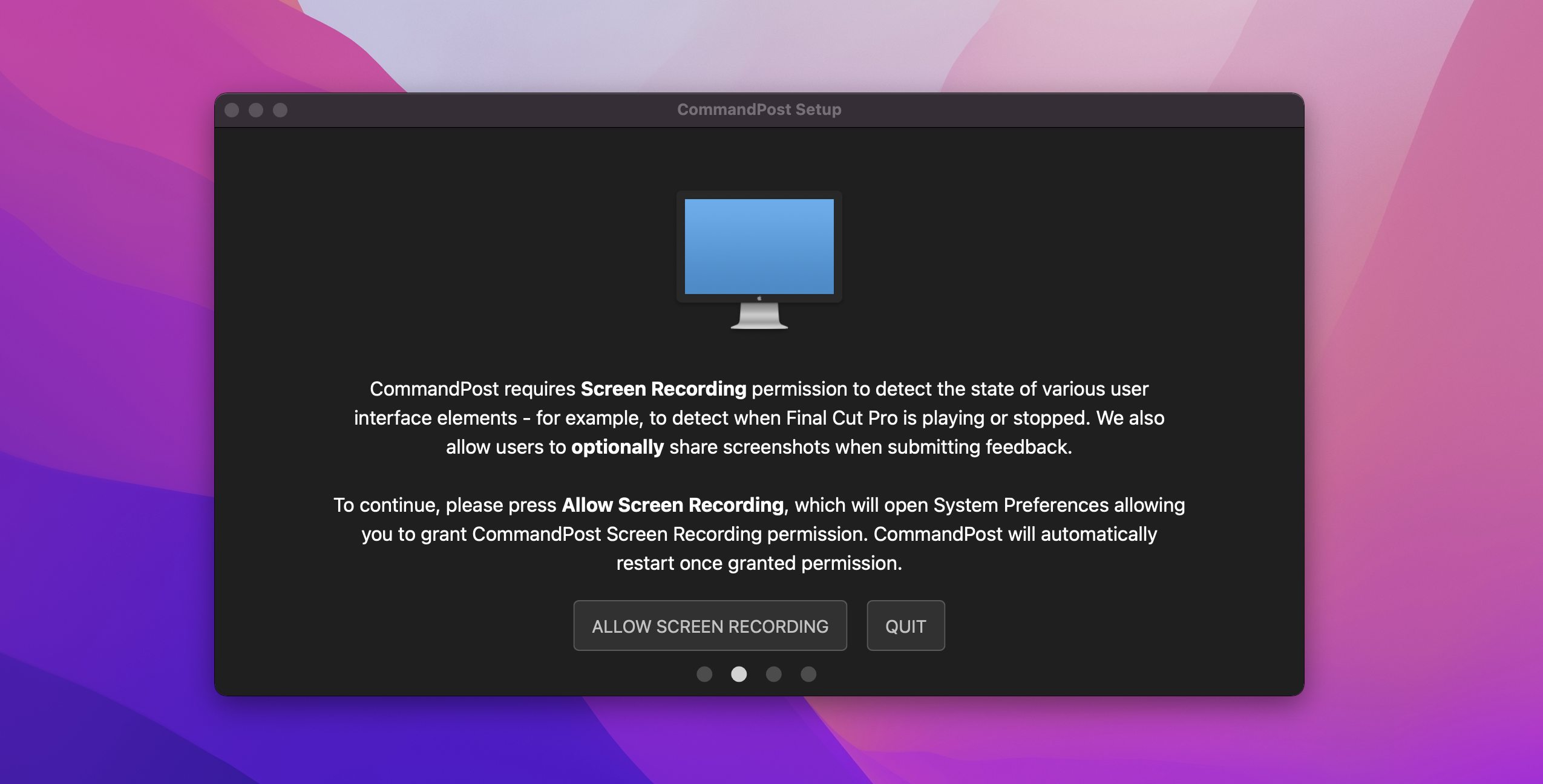Click the Apple logo on the monitor bezel
This screenshot has height=784, width=1543.
coord(759,298)
